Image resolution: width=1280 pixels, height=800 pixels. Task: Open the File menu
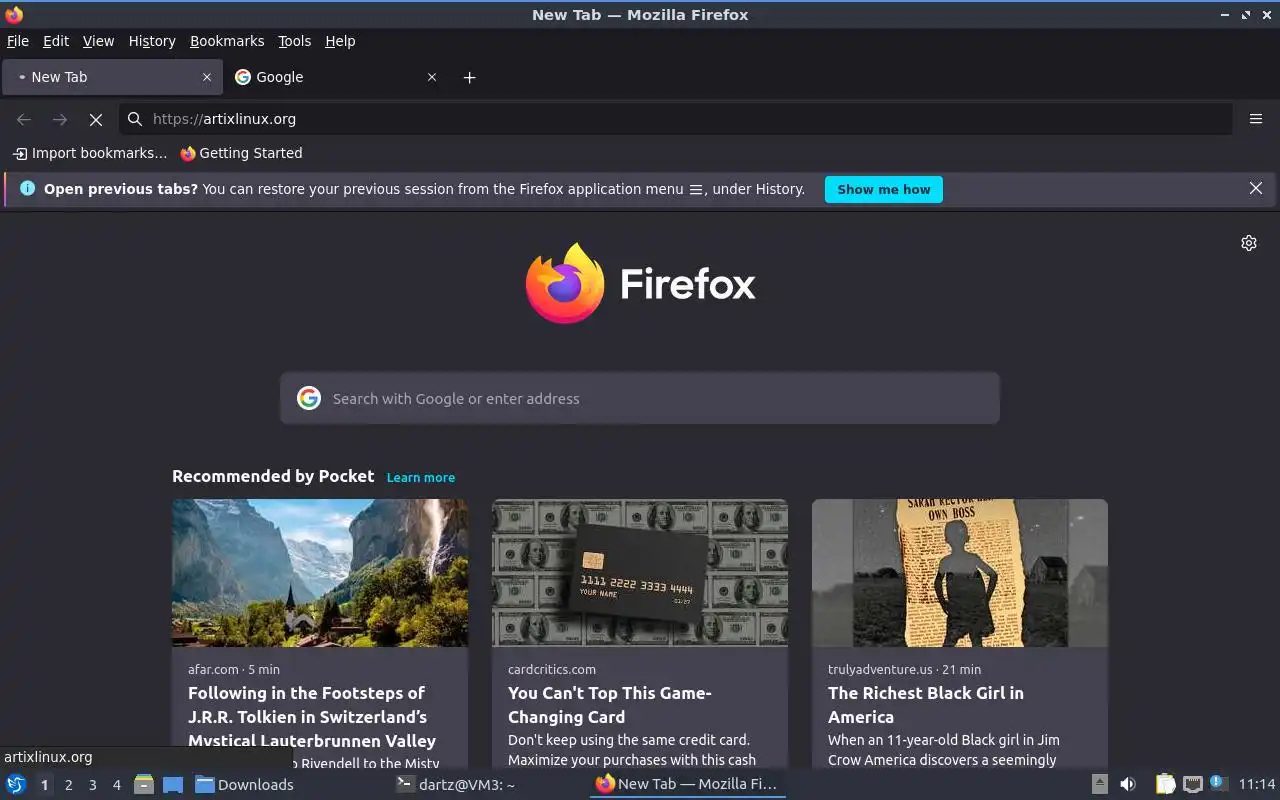tap(18, 41)
